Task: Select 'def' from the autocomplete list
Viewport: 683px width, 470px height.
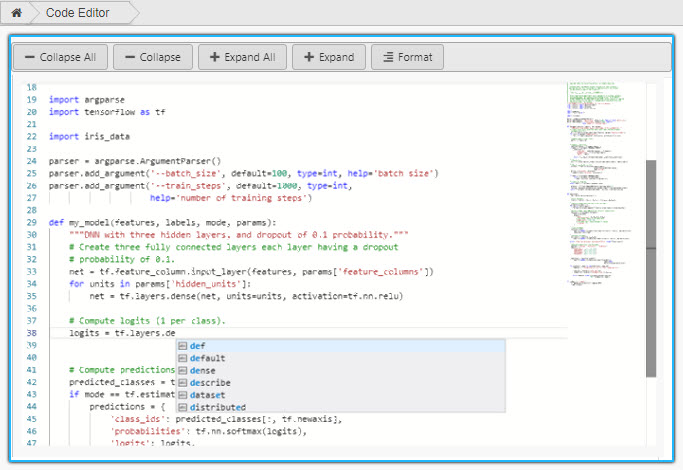Action: click(x=197, y=346)
